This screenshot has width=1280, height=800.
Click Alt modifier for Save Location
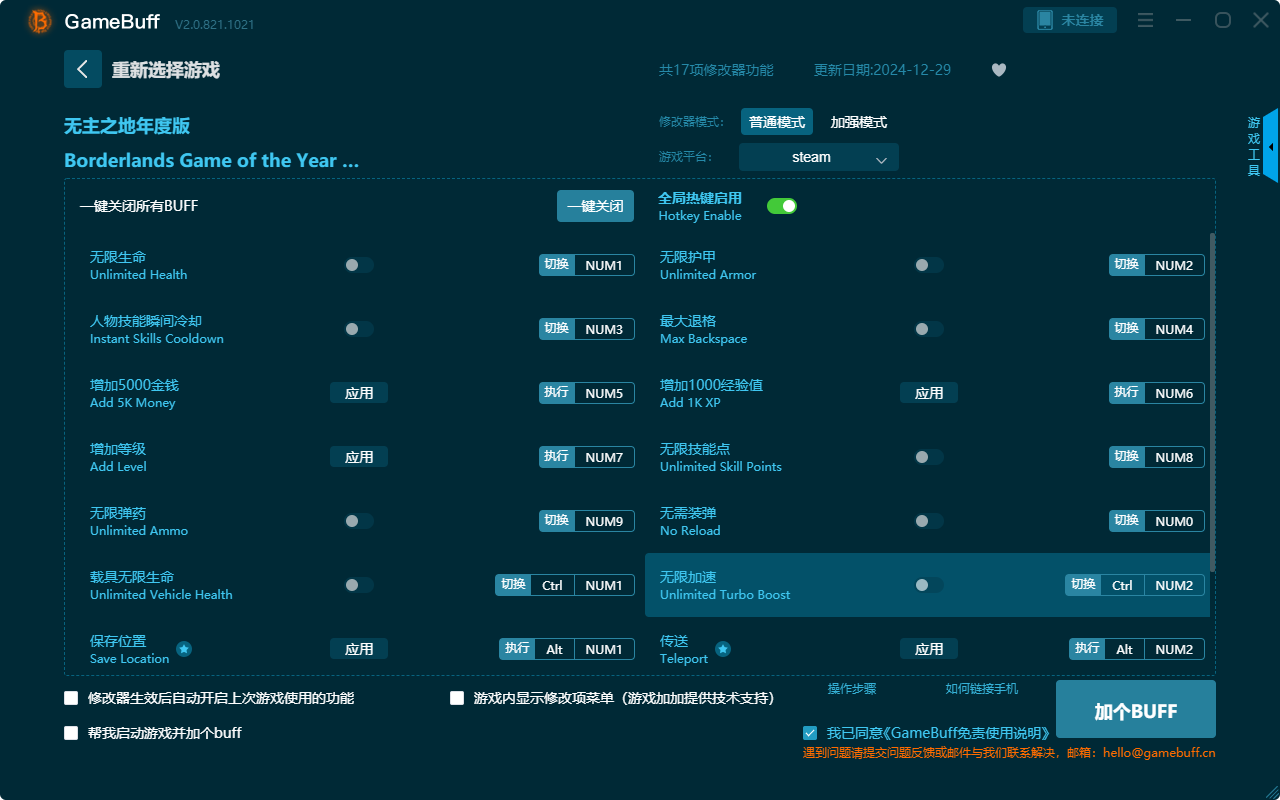554,649
